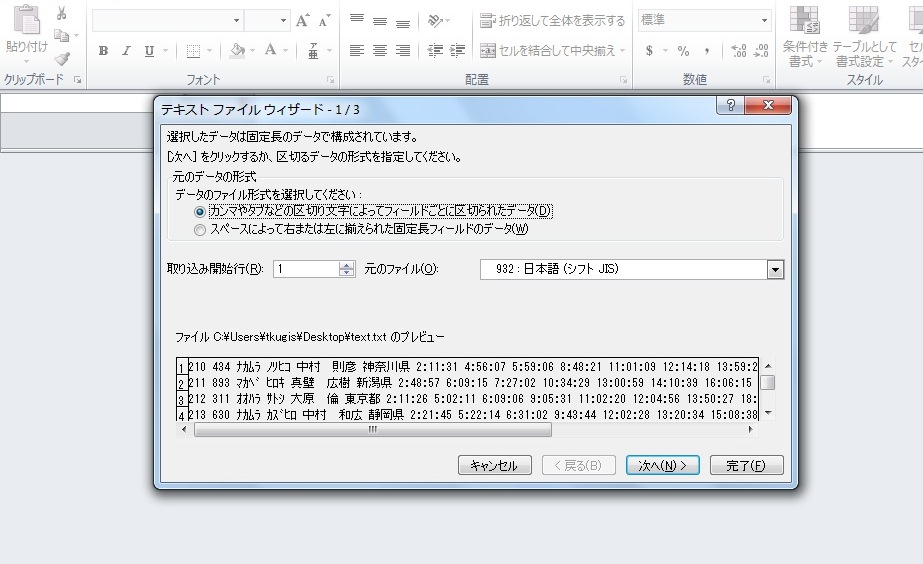
Task: Click the Bold formatting icon
Action: tap(103, 51)
